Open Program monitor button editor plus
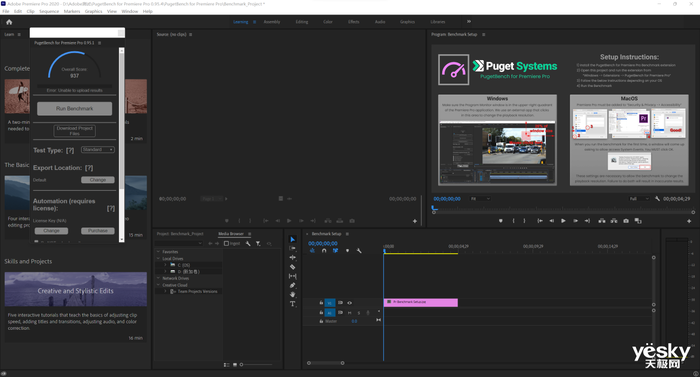This screenshot has width=700, height=377. click(x=689, y=221)
